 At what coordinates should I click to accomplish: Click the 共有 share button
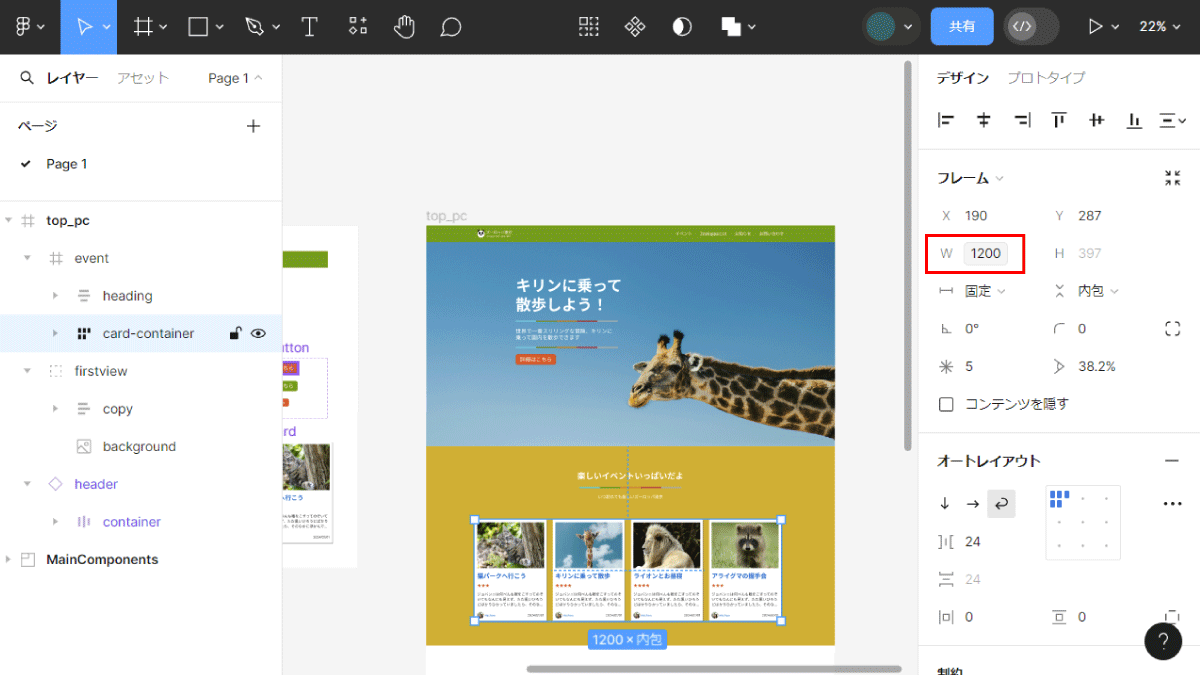click(x=962, y=27)
